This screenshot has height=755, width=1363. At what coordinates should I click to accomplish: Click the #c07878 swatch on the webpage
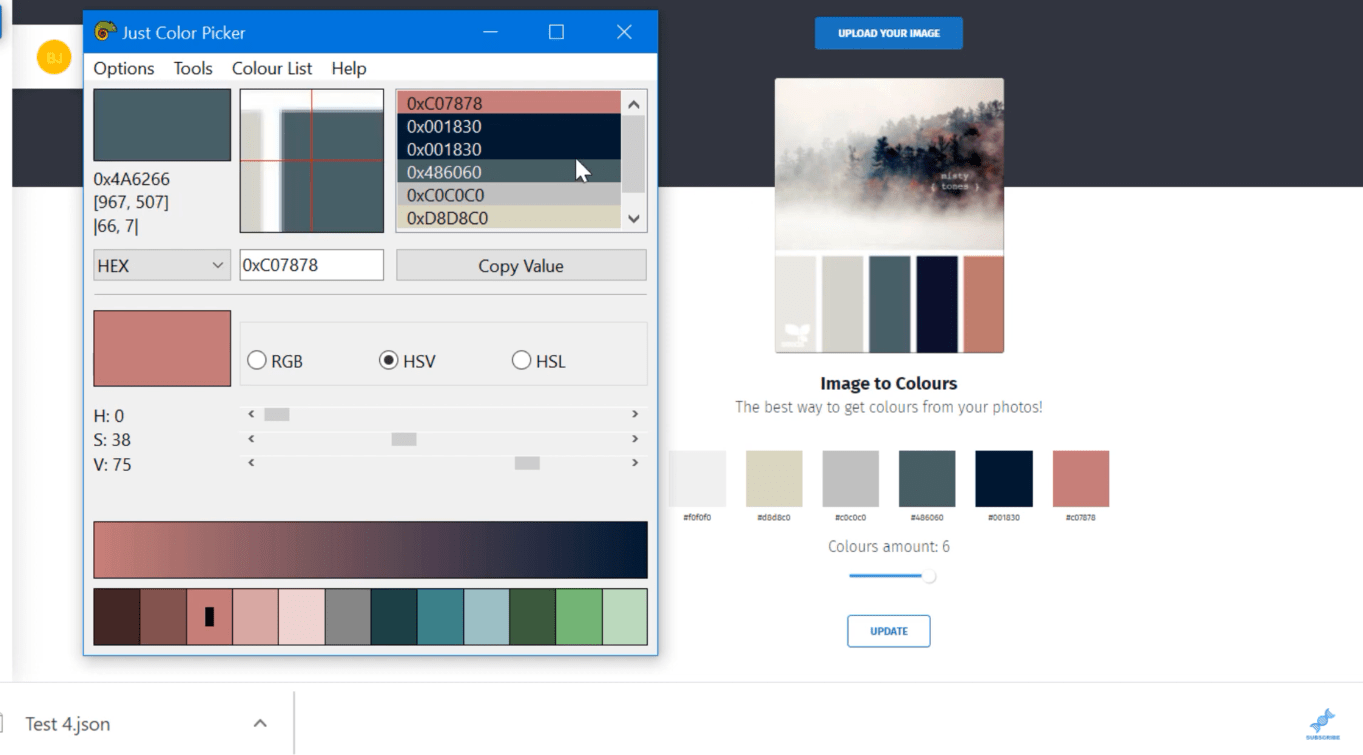pos(1081,478)
